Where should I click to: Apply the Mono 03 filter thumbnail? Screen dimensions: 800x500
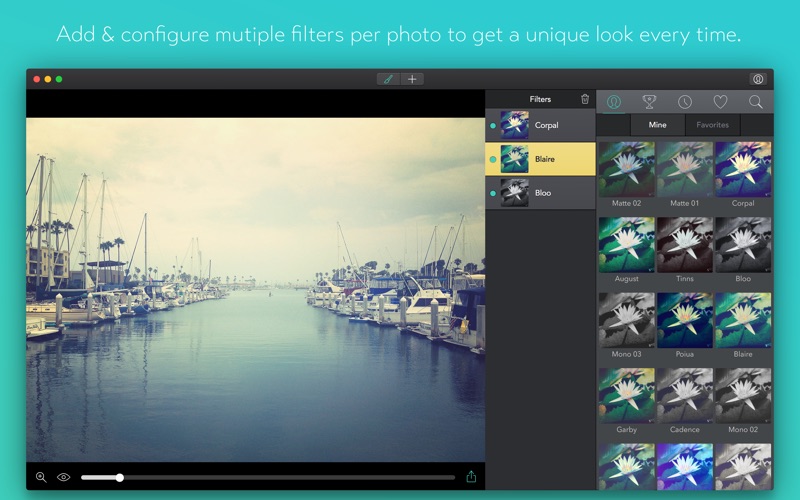(626, 321)
